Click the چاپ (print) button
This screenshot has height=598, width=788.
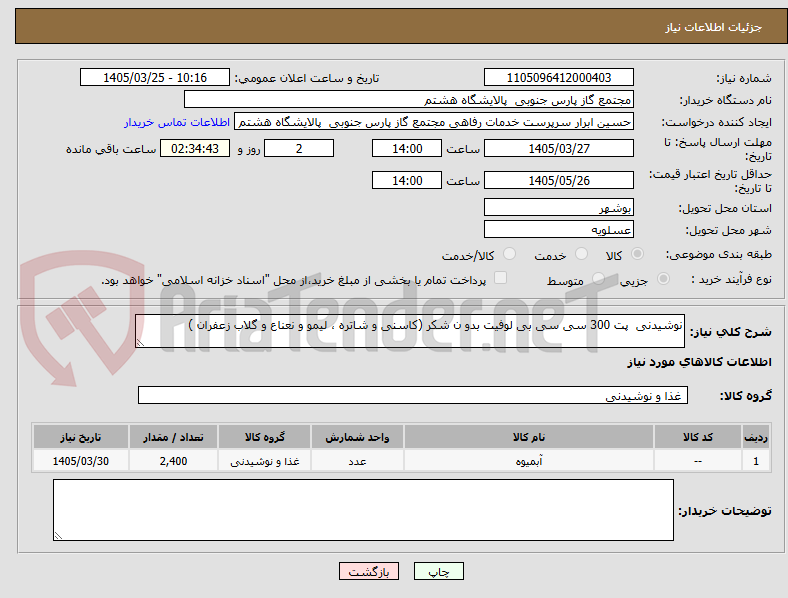[438, 571]
